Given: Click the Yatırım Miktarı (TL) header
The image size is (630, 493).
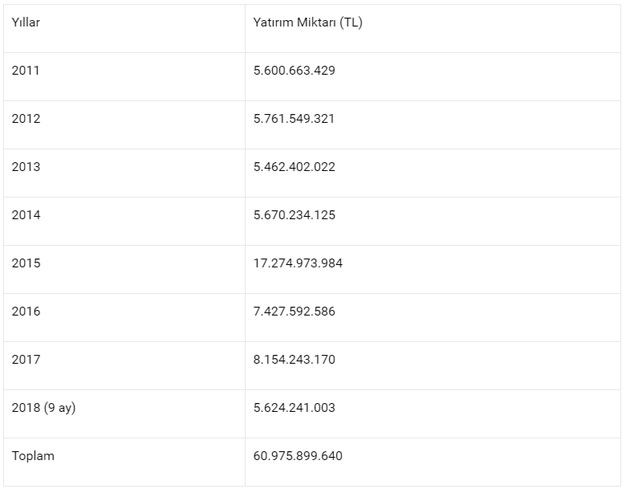Looking at the screenshot, I should coord(308,23).
